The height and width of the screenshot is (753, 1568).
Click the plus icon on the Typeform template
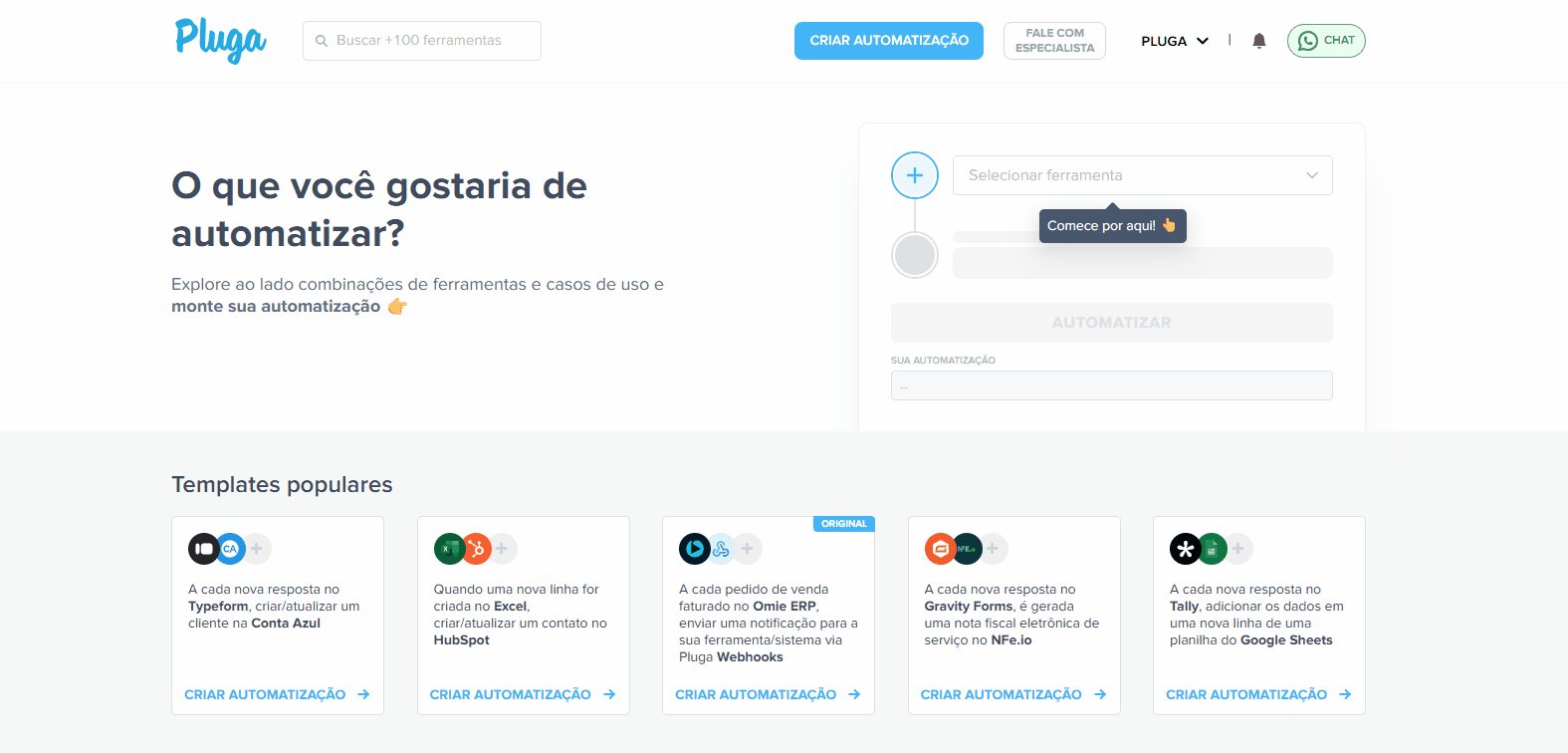click(x=257, y=549)
